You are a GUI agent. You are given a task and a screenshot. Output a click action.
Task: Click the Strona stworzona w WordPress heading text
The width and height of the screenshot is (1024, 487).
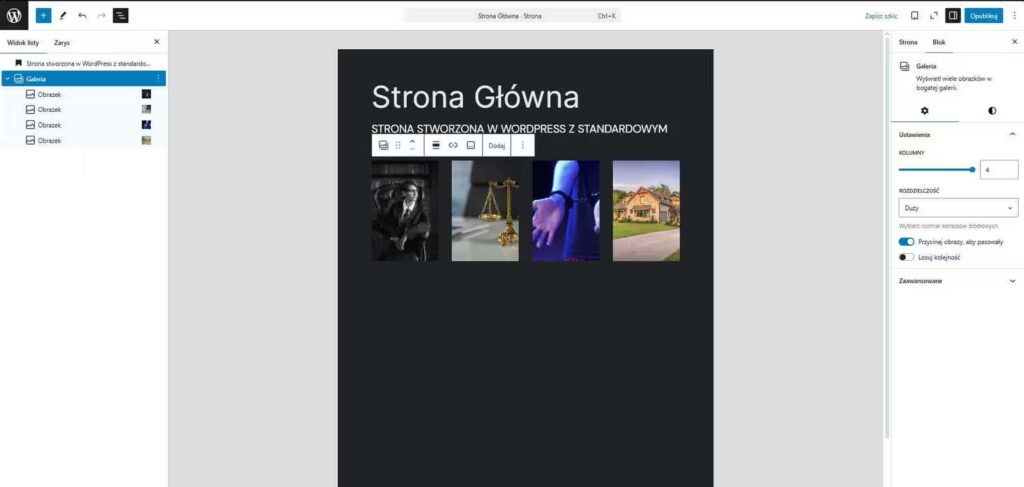click(x=519, y=129)
